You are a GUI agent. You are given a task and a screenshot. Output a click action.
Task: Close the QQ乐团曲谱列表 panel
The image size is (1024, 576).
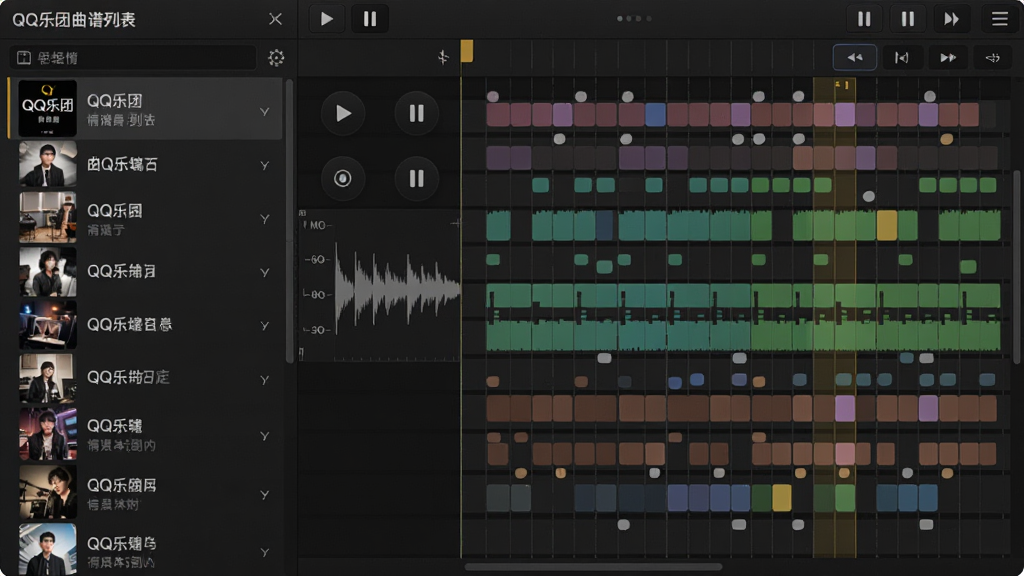(276, 19)
